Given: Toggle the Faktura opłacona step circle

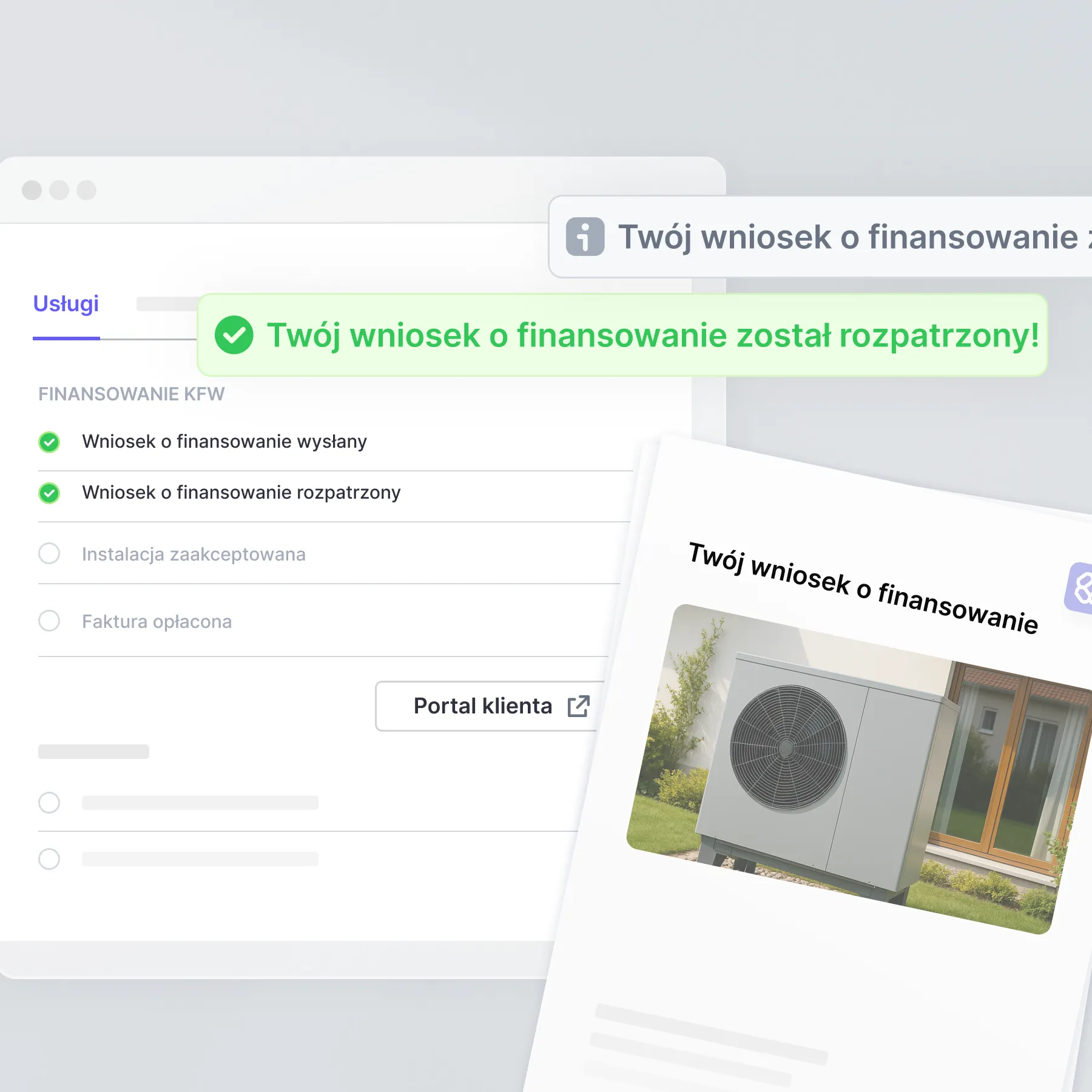Looking at the screenshot, I should pos(49,621).
